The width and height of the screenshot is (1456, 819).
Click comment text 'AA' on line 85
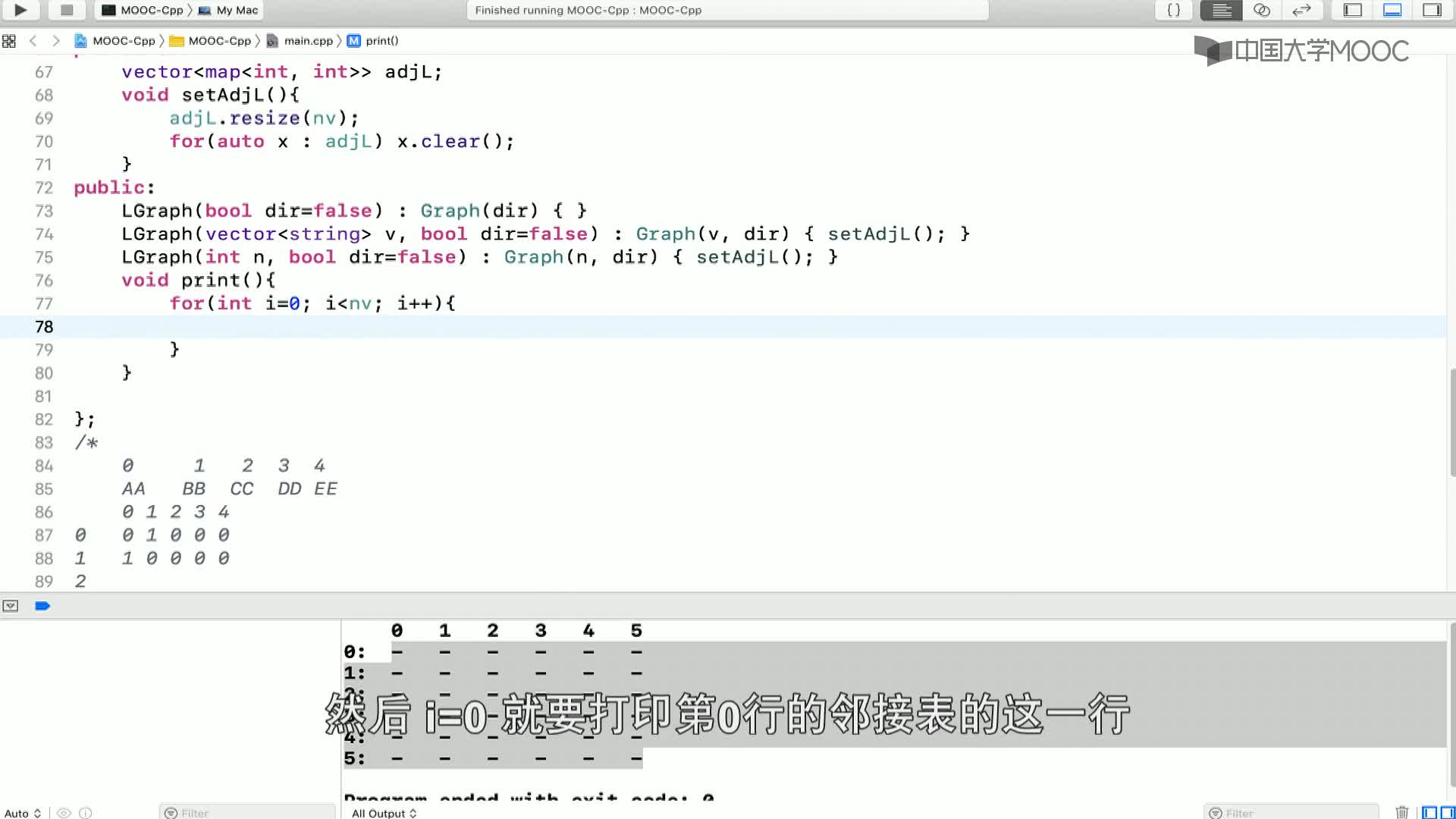click(133, 489)
